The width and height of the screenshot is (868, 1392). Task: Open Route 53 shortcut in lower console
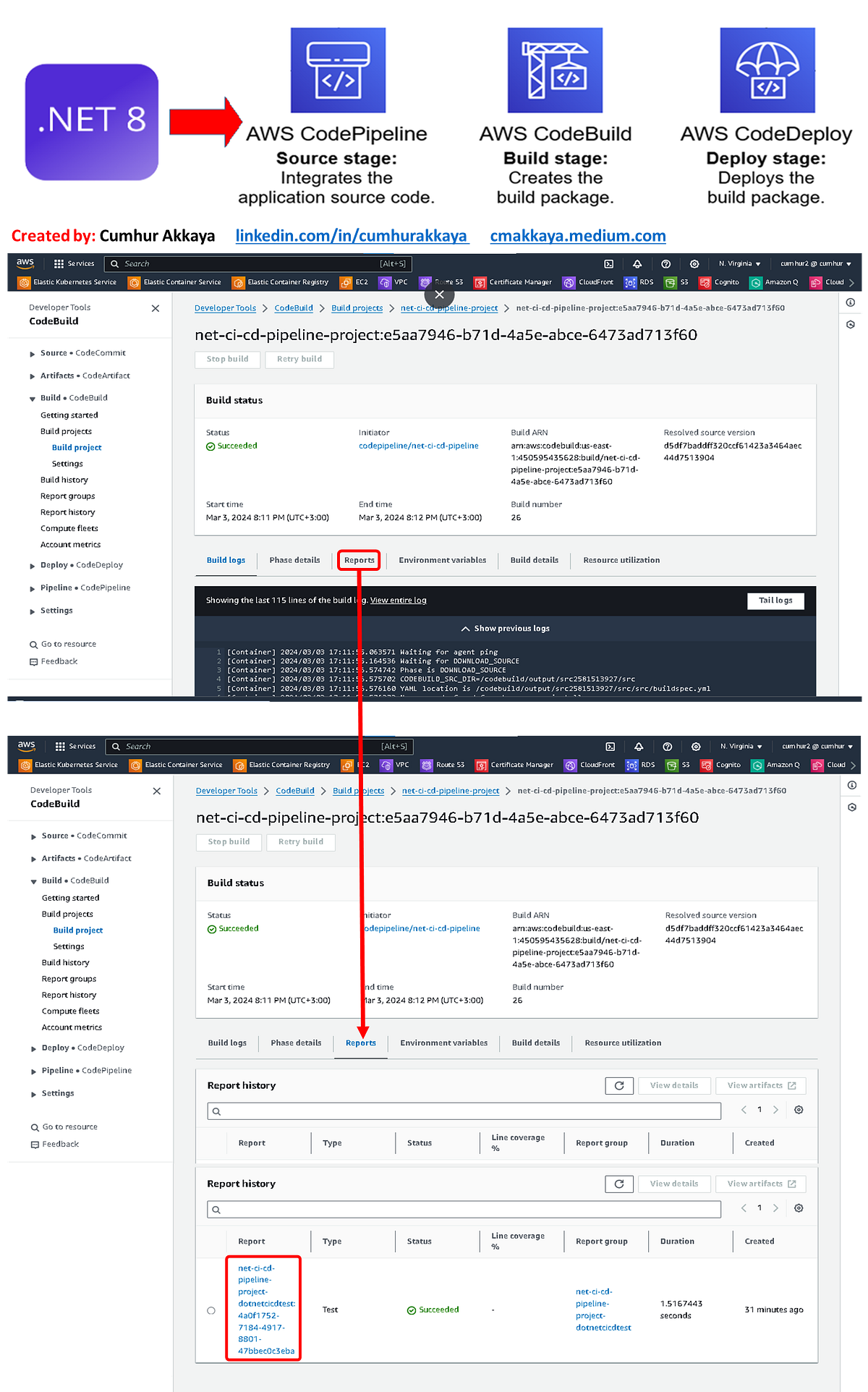[443, 765]
